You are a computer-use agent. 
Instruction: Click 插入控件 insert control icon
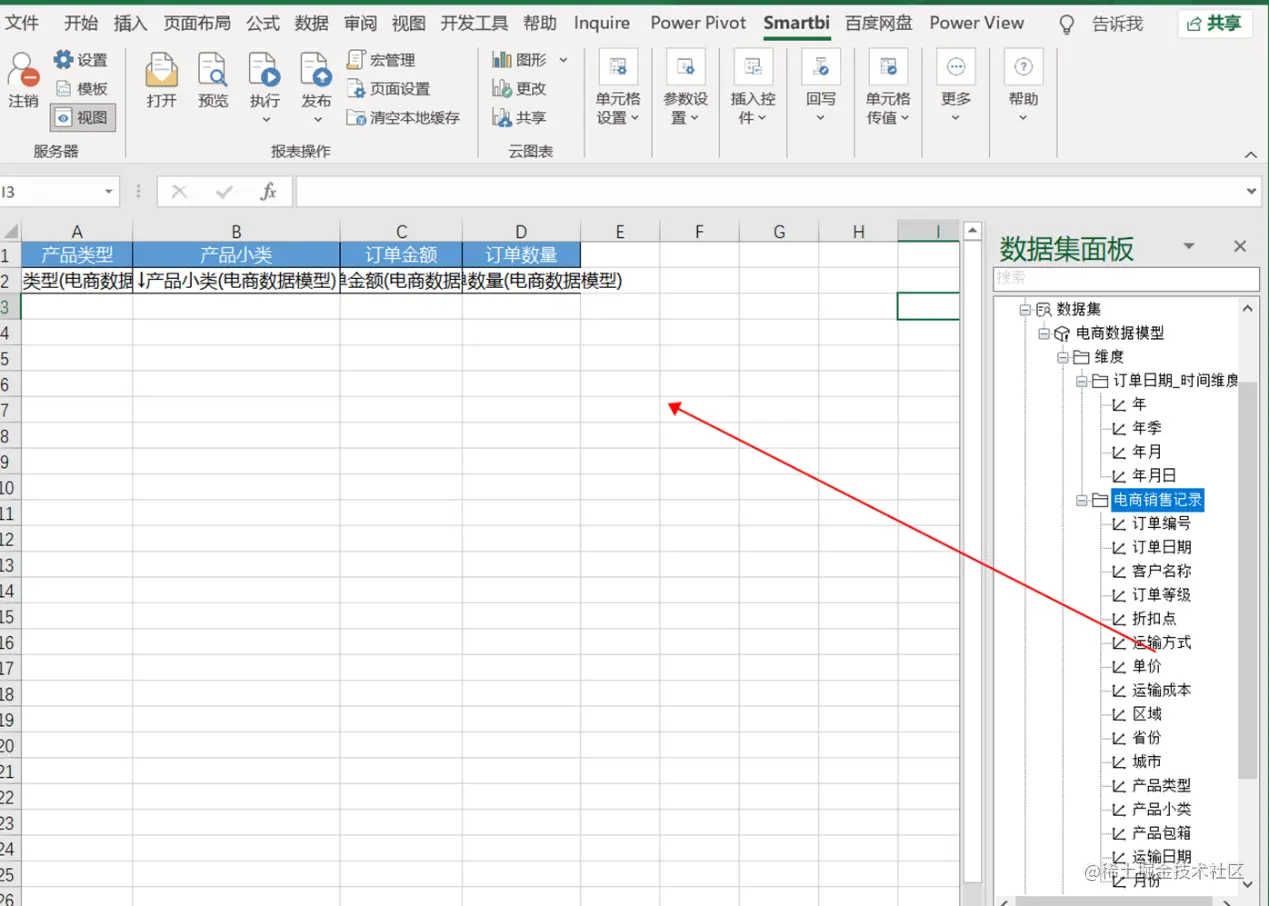click(753, 67)
